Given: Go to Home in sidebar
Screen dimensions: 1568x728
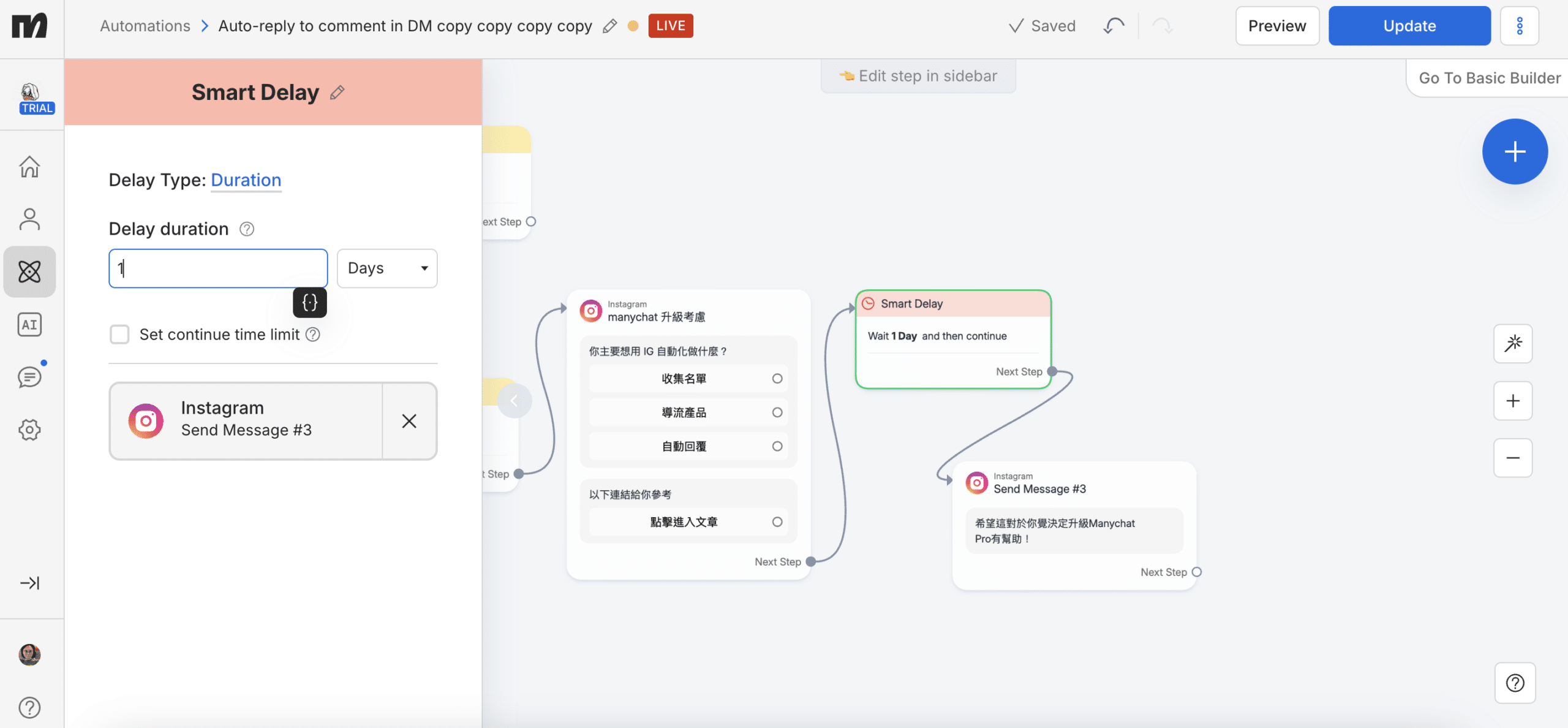Looking at the screenshot, I should [x=29, y=166].
